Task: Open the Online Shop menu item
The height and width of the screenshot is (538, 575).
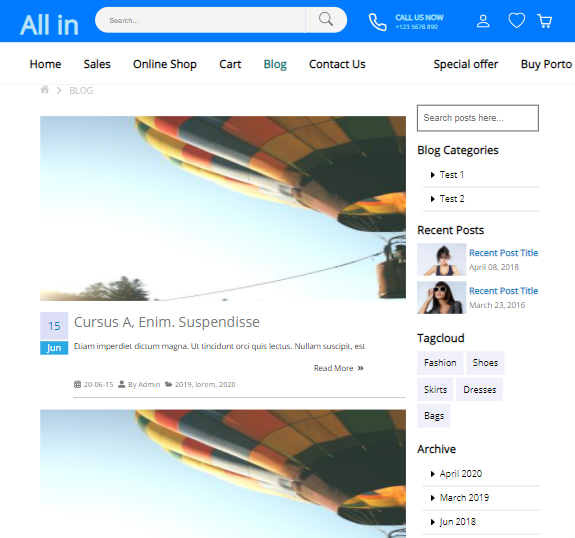Action: click(x=165, y=64)
